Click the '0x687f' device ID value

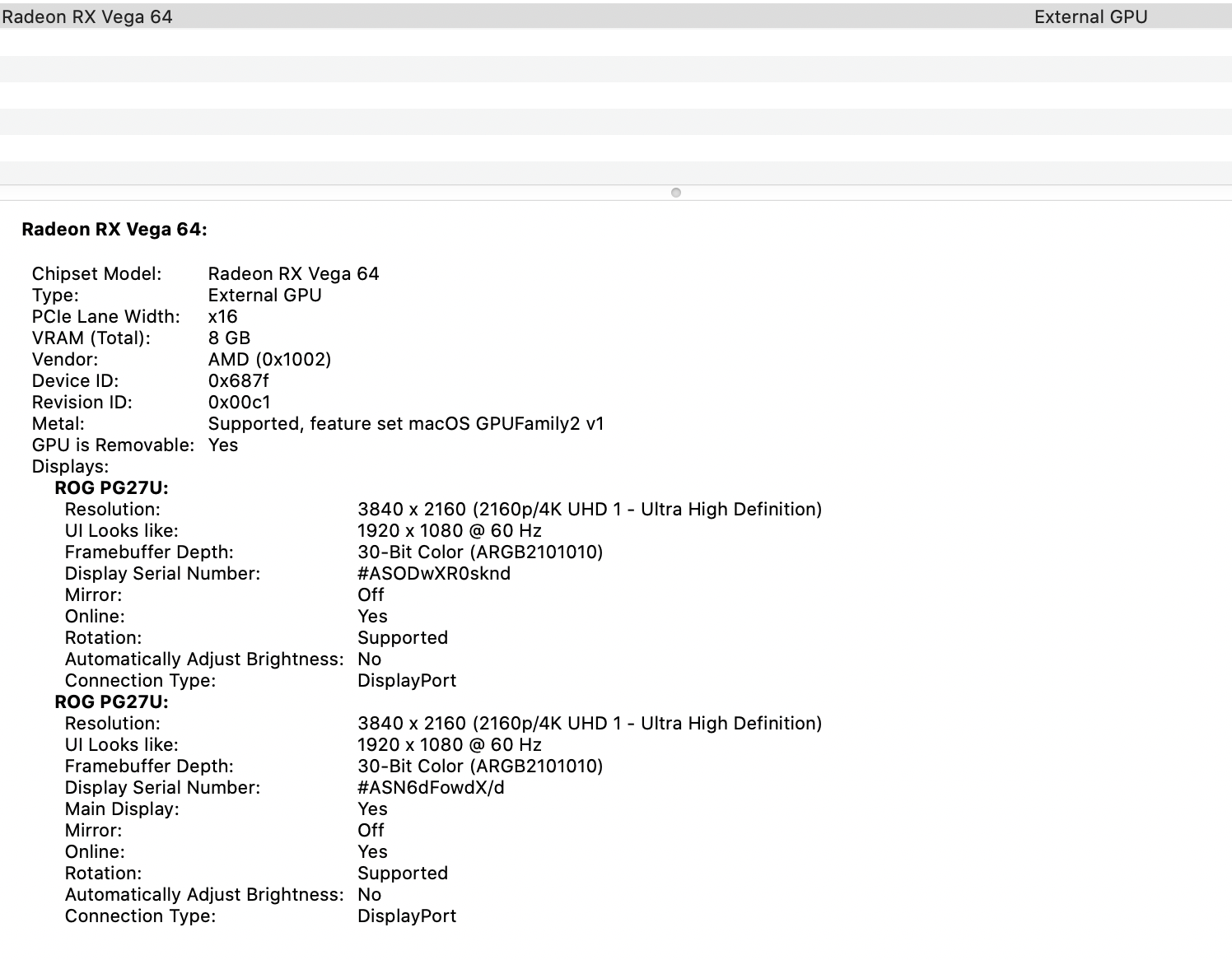pos(239,381)
